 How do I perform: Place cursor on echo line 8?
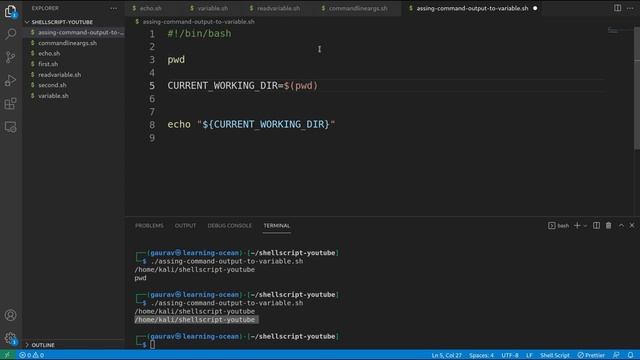click(x=251, y=124)
